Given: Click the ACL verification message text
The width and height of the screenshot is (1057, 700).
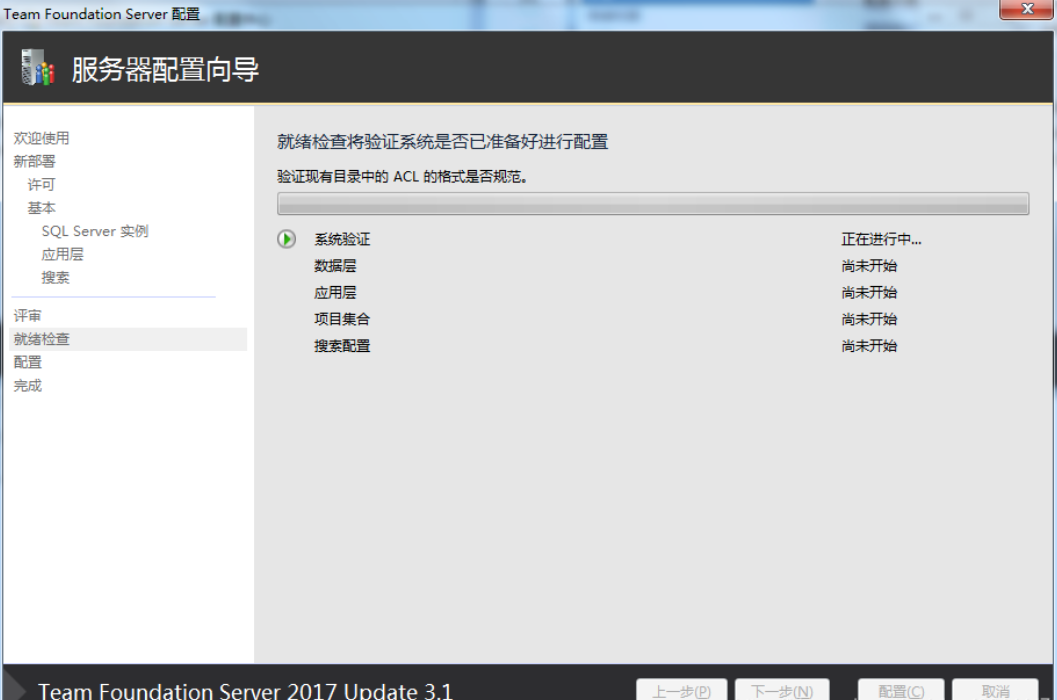Looking at the screenshot, I should point(402,177).
